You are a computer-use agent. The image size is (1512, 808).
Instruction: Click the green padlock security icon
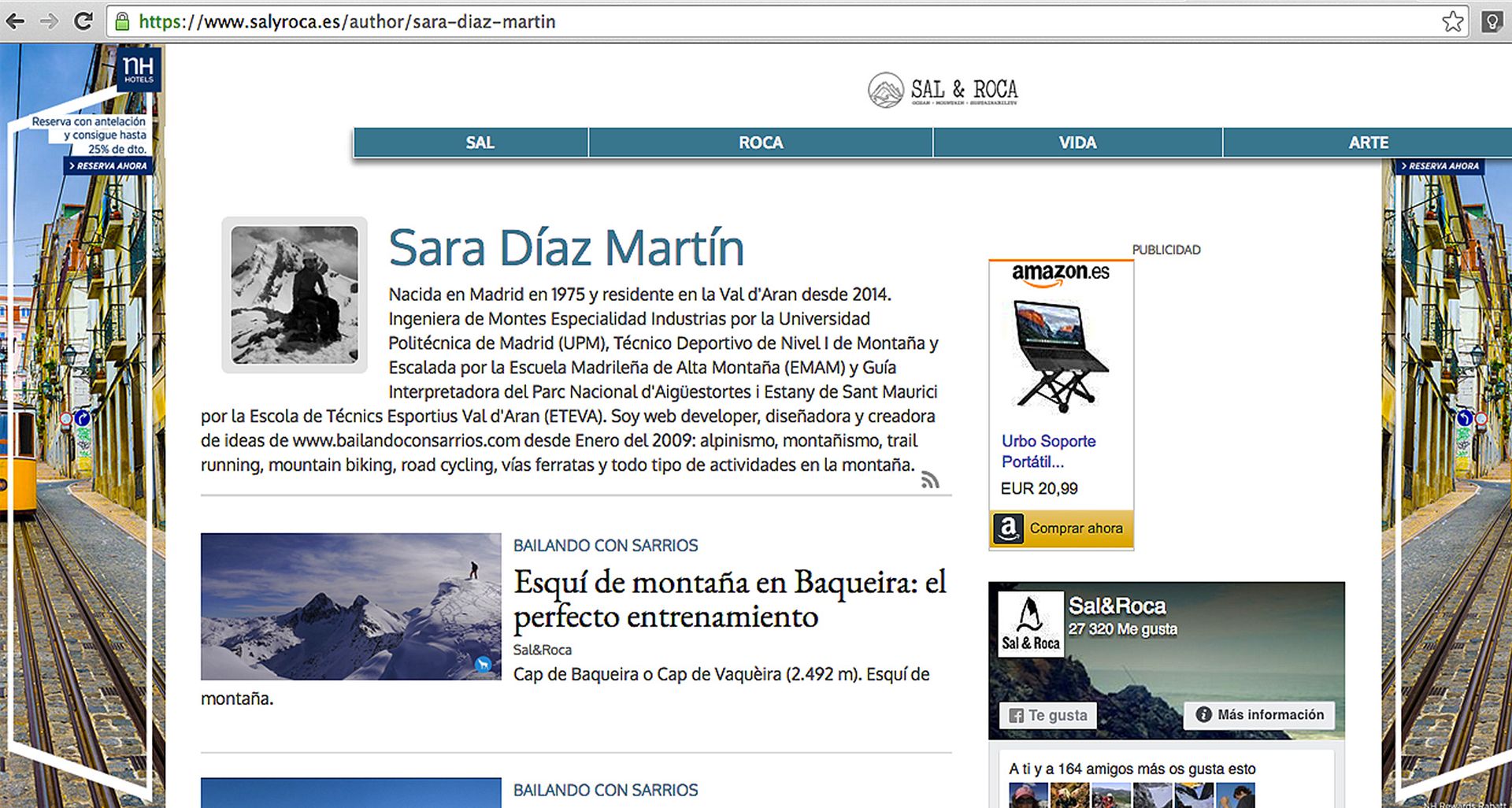pyautogui.click(x=122, y=21)
